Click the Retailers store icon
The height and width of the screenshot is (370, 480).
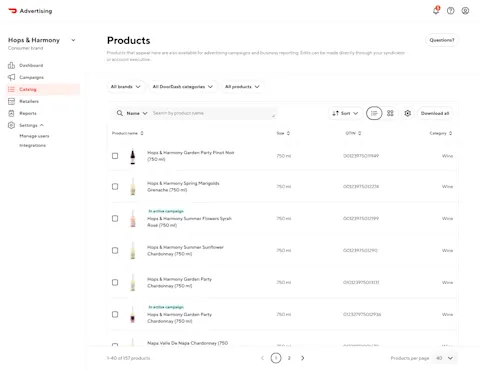click(x=11, y=101)
